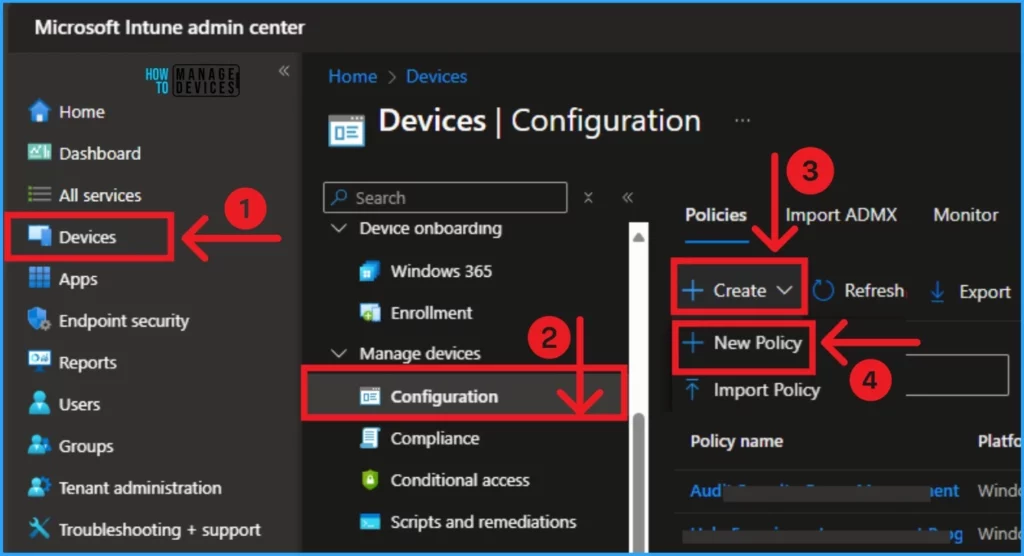Screen dimensions: 1024x556
Task: Click the Export download arrow icon
Action: pos(937,291)
